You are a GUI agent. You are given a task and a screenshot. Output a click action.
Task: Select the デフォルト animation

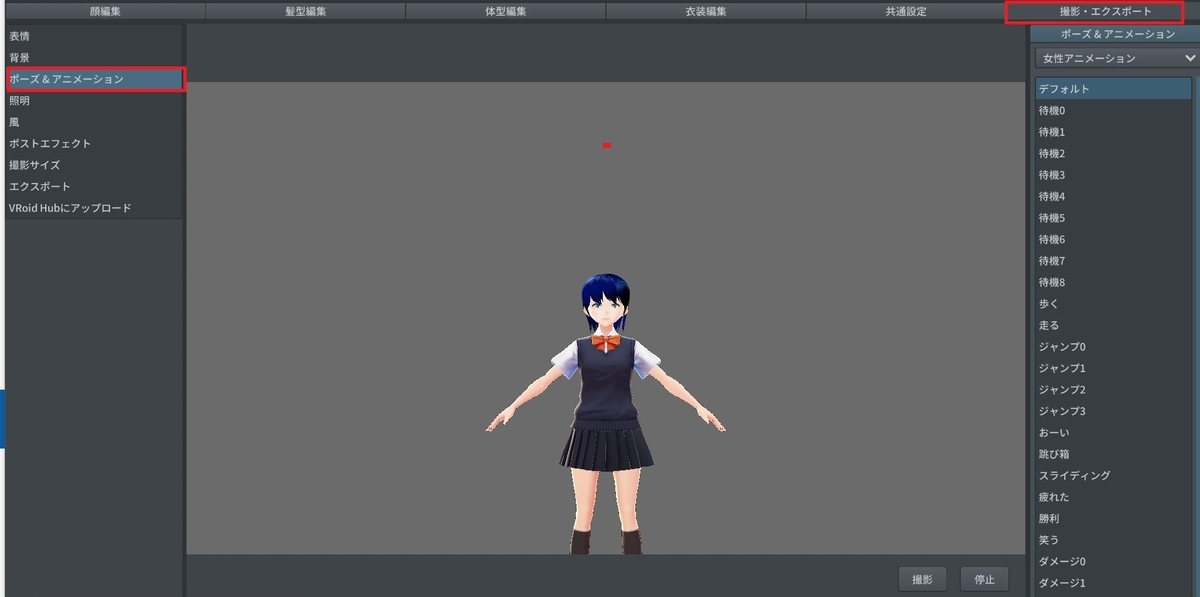click(1115, 89)
